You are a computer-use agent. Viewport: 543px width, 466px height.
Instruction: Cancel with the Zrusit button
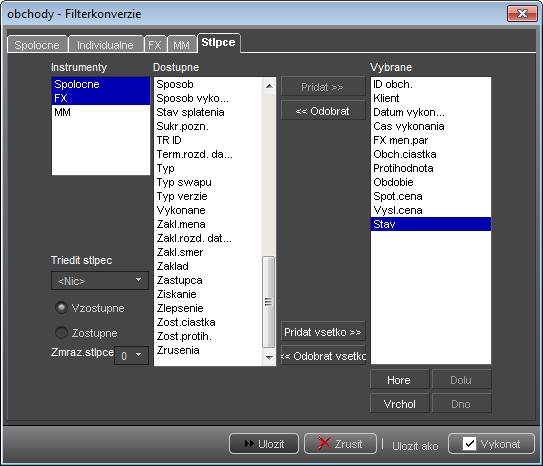click(x=340, y=443)
